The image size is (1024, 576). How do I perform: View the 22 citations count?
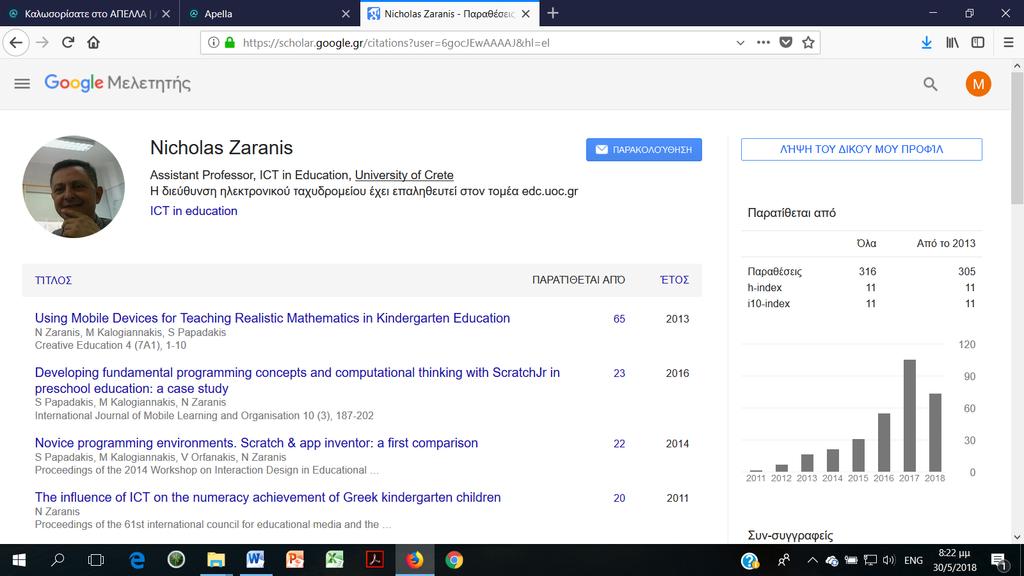click(x=619, y=443)
